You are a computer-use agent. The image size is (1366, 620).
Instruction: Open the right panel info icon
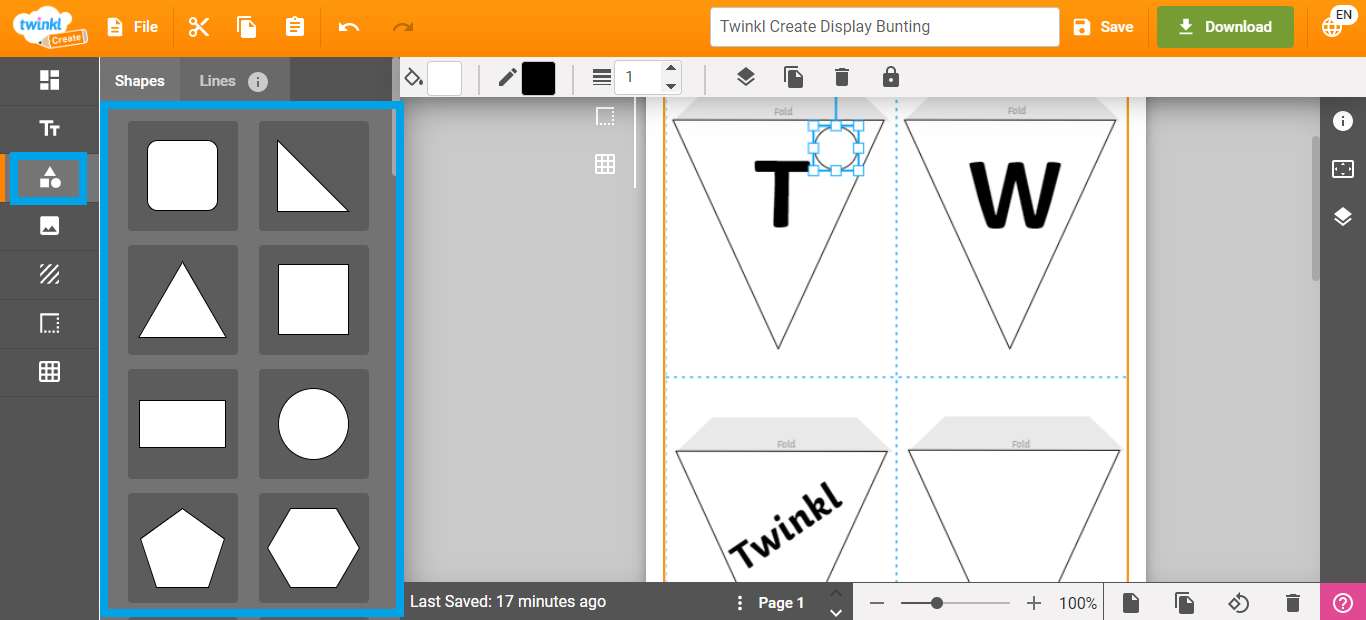point(1343,121)
